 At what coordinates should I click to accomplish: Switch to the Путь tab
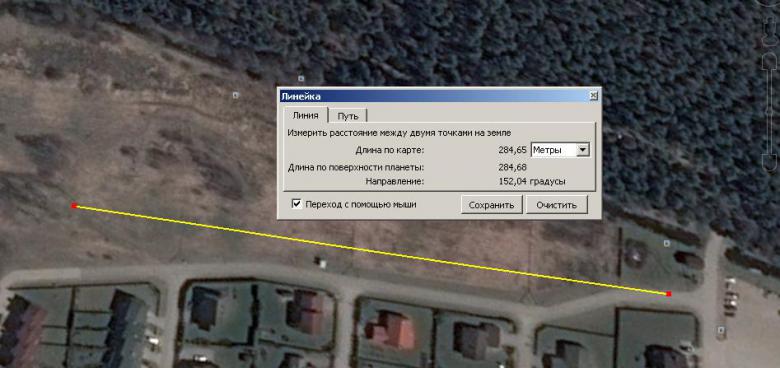[x=348, y=116]
